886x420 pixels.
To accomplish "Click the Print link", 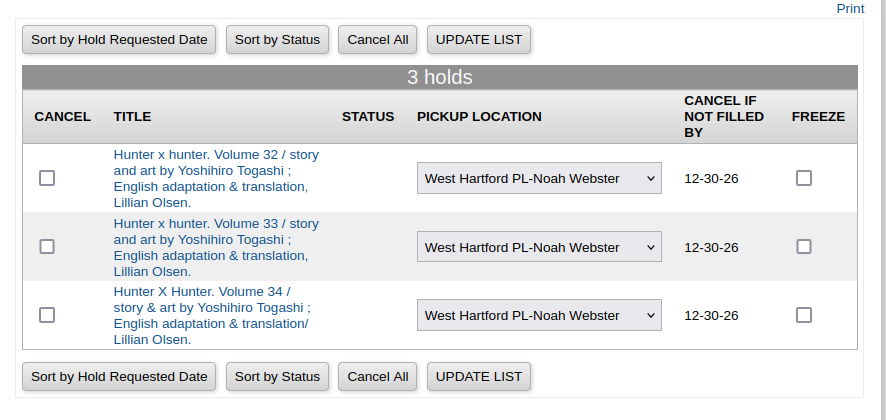I will (850, 8).
